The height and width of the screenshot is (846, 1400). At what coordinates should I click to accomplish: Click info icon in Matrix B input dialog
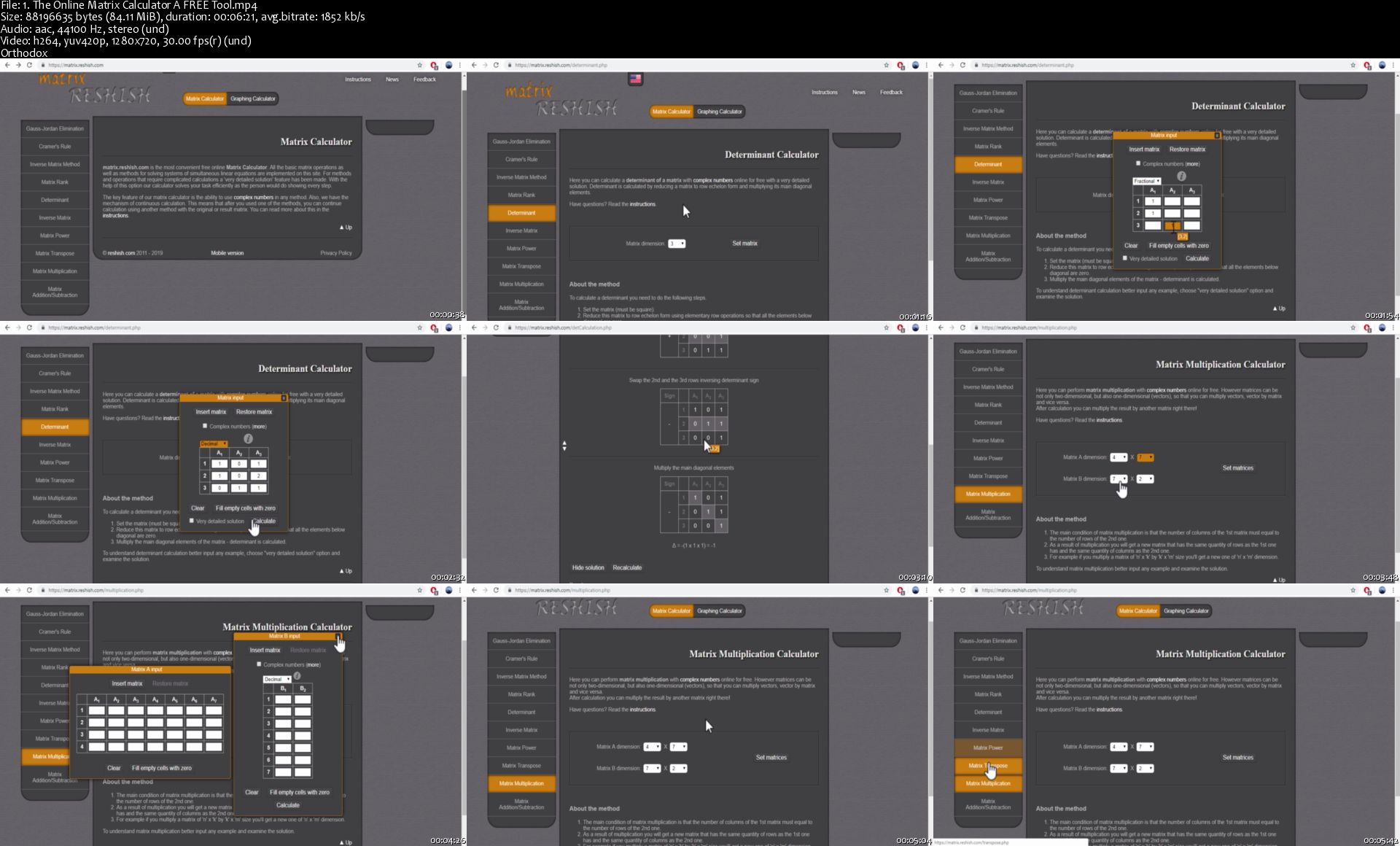pyautogui.click(x=297, y=676)
